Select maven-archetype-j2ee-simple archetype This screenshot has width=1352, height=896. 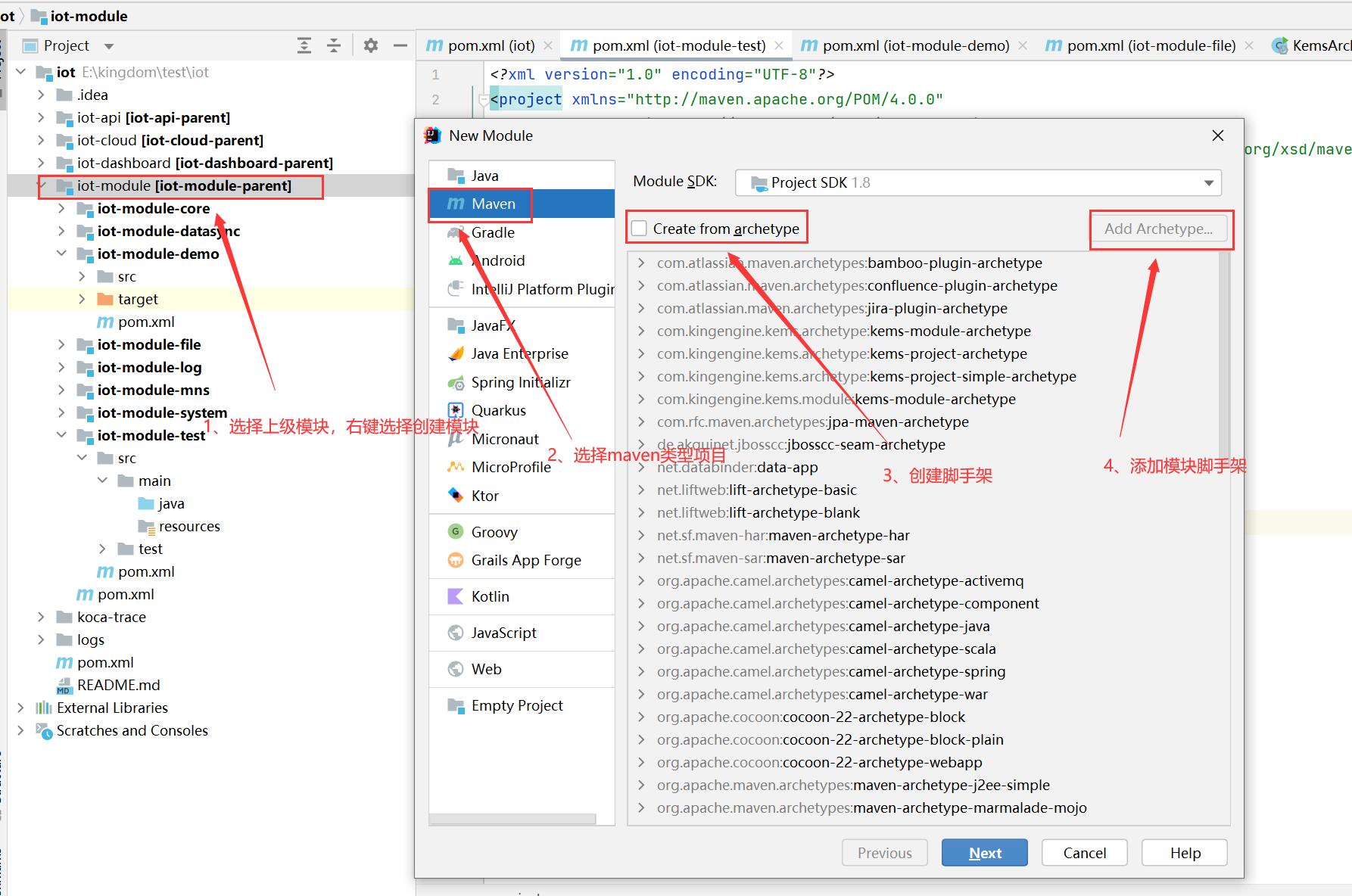pyautogui.click(x=853, y=785)
